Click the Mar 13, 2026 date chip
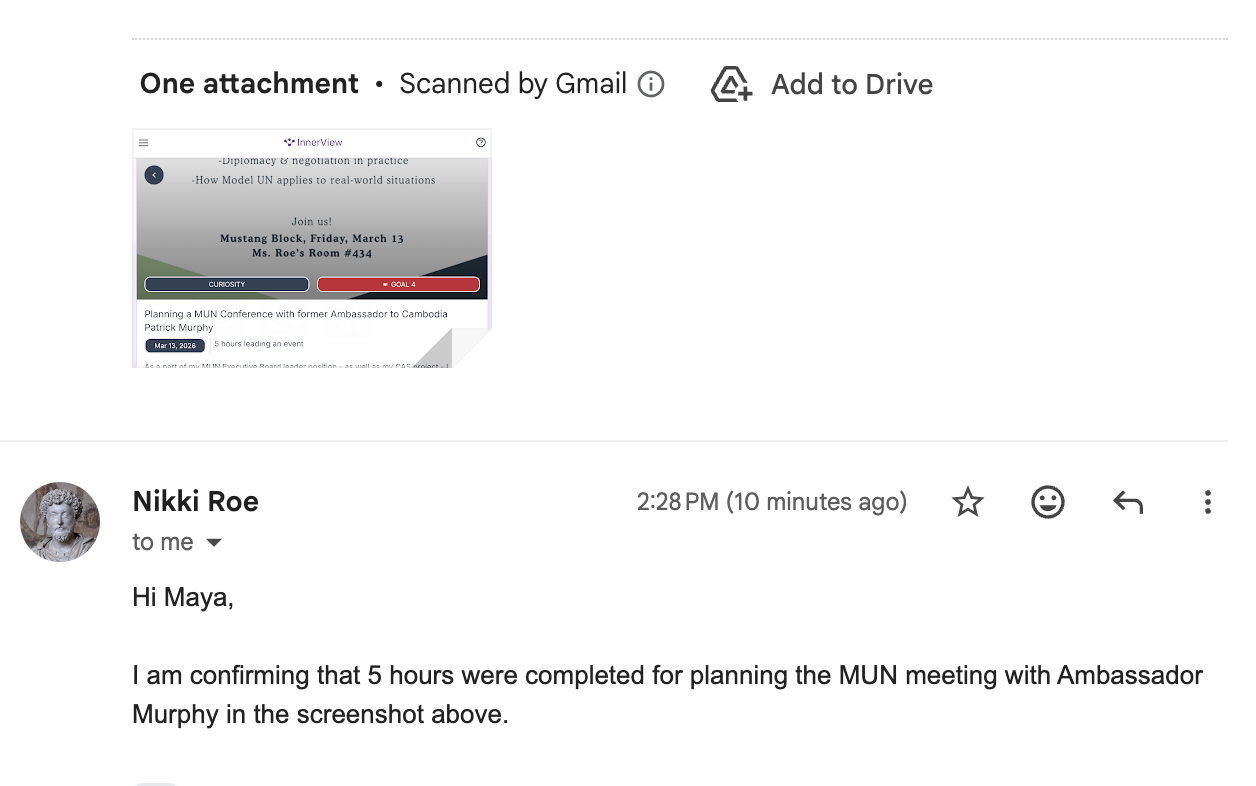Viewport: 1256px width, 786px height. coord(175,346)
